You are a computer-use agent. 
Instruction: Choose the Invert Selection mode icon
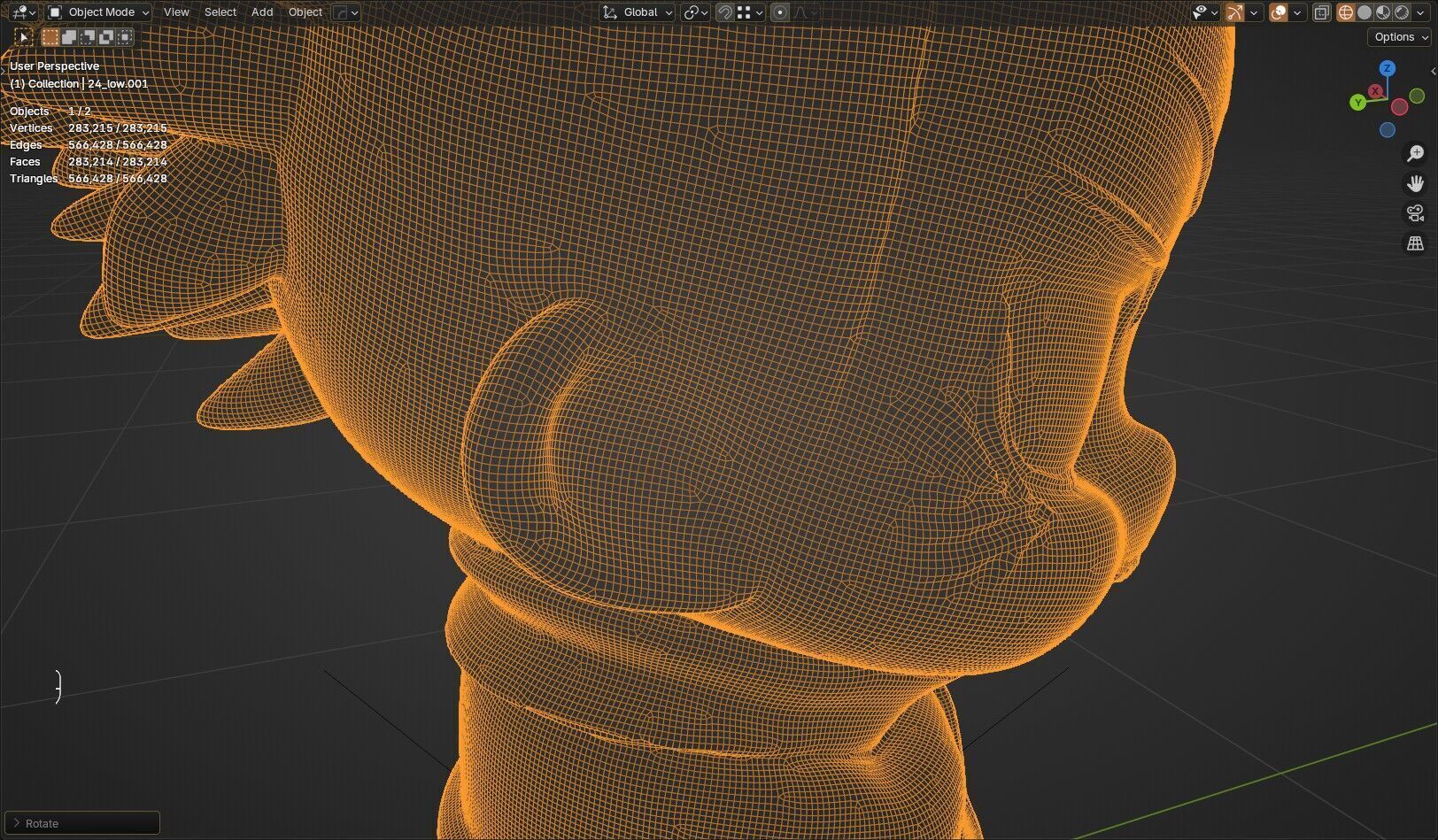click(x=106, y=36)
